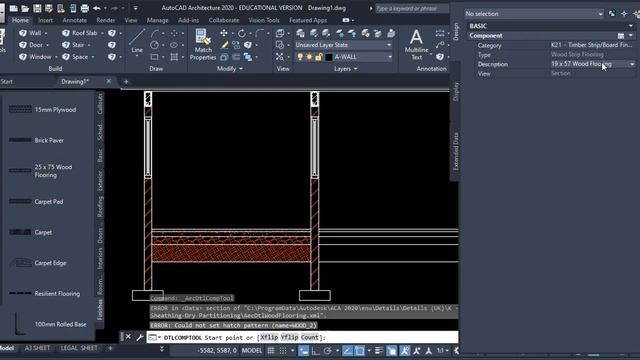The image size is (640, 360).
Task: Toggle the layer freeze sun icon
Action: [x=309, y=57]
